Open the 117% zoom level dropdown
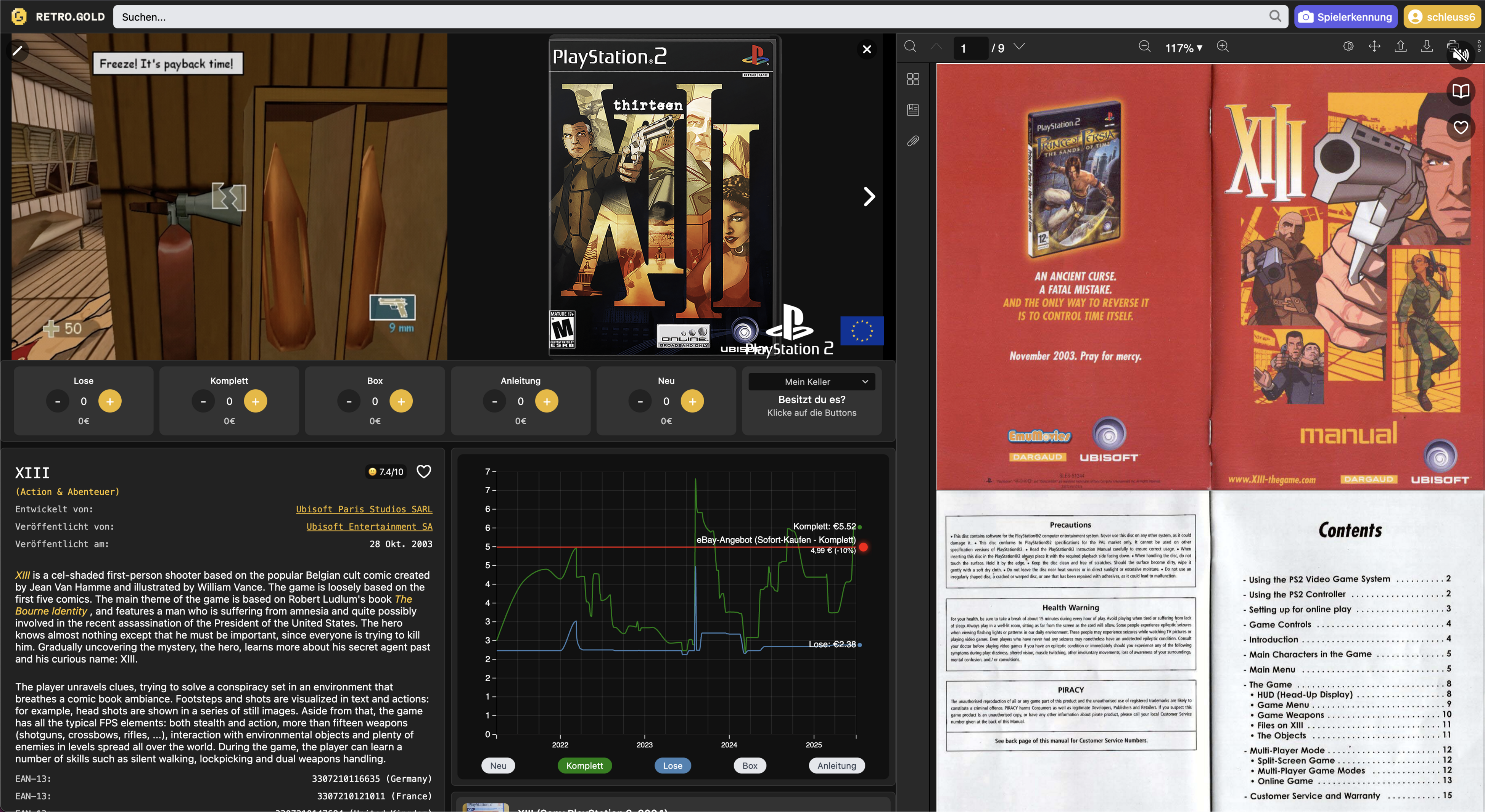 coord(1183,48)
